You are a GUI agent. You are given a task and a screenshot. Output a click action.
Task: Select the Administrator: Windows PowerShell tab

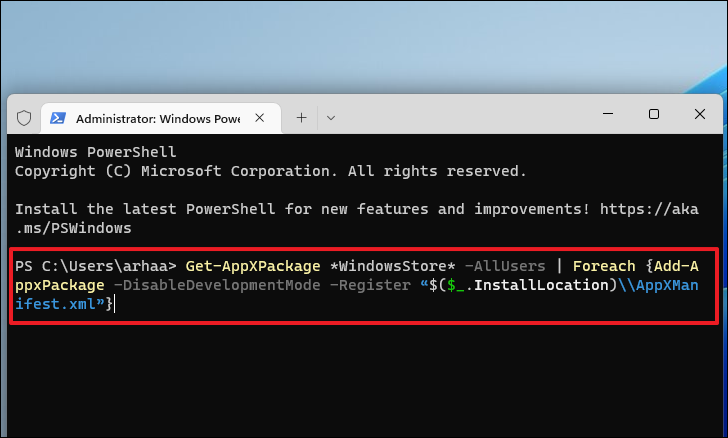(161, 118)
